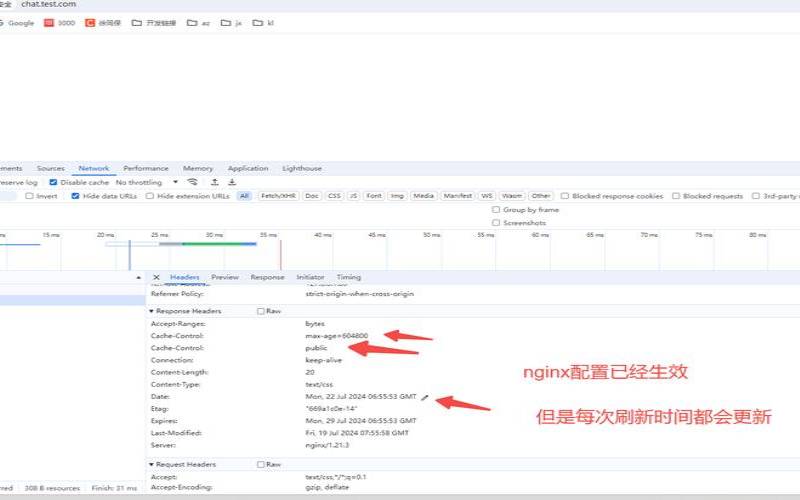Enable the Group by frame checkbox
The width and height of the screenshot is (800, 500).
[496, 210]
